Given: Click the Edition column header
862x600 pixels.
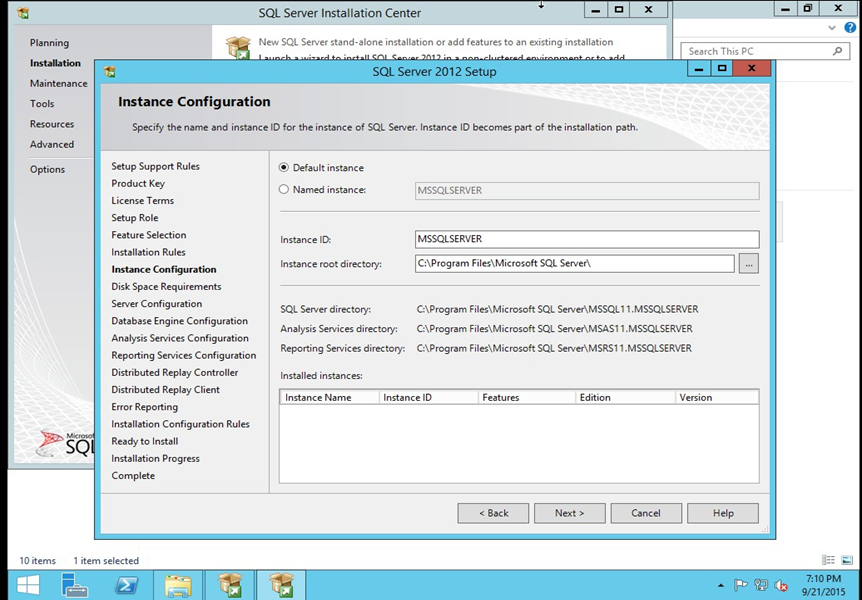Looking at the screenshot, I should (x=624, y=397).
